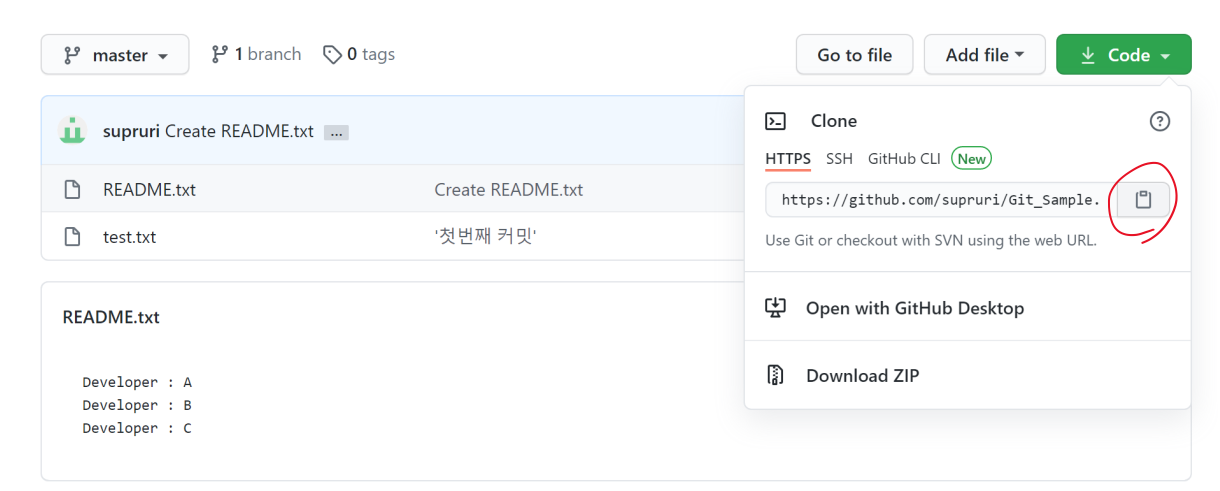The image size is (1220, 491).
Task: Click the 'Developer : B' line
Action: 137,405
